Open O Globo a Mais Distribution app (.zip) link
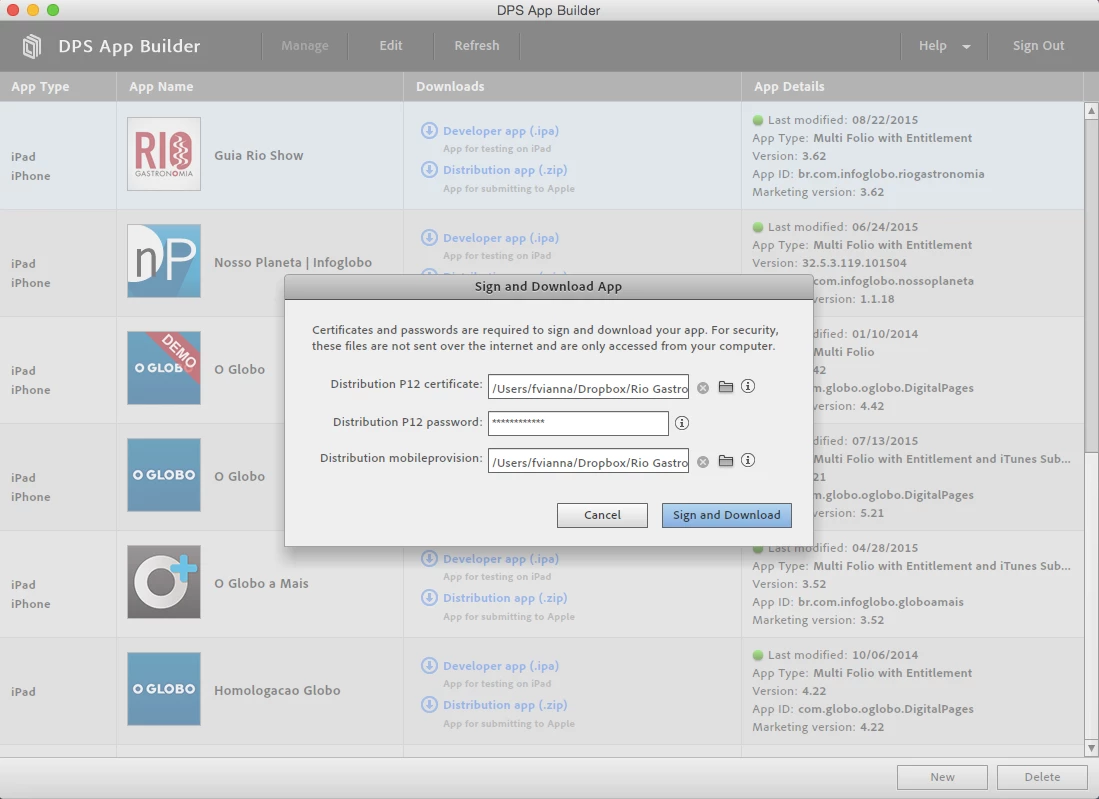Screen dimensions: 1099x799 pos(505,598)
